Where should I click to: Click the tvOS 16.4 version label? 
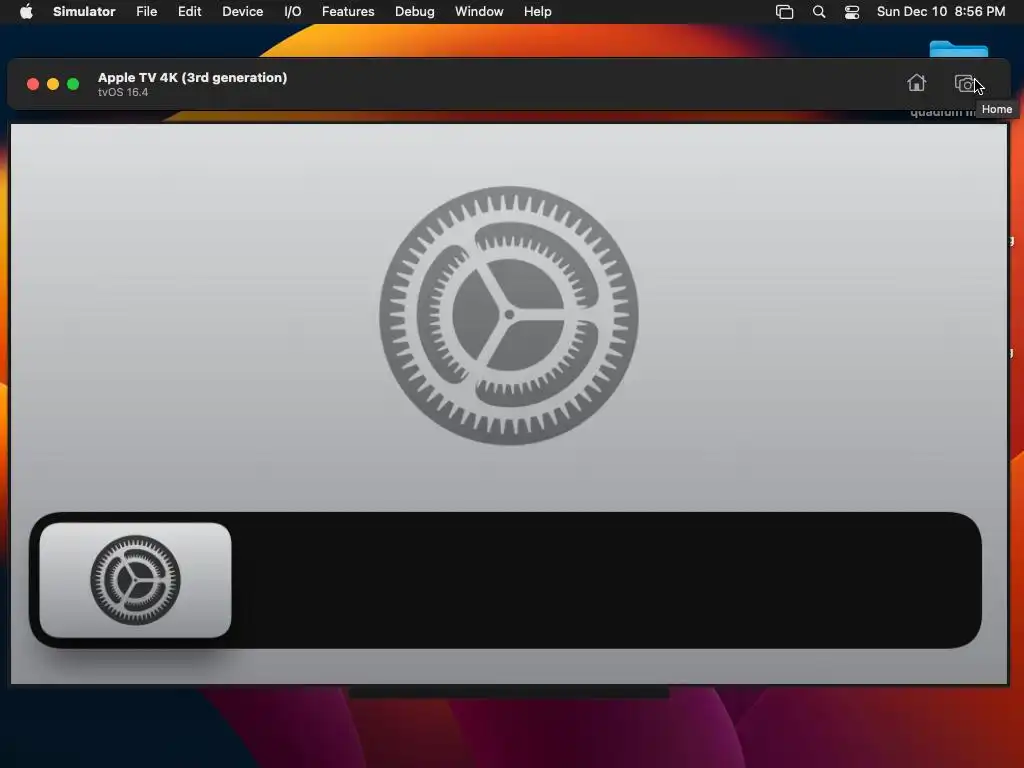click(123, 92)
